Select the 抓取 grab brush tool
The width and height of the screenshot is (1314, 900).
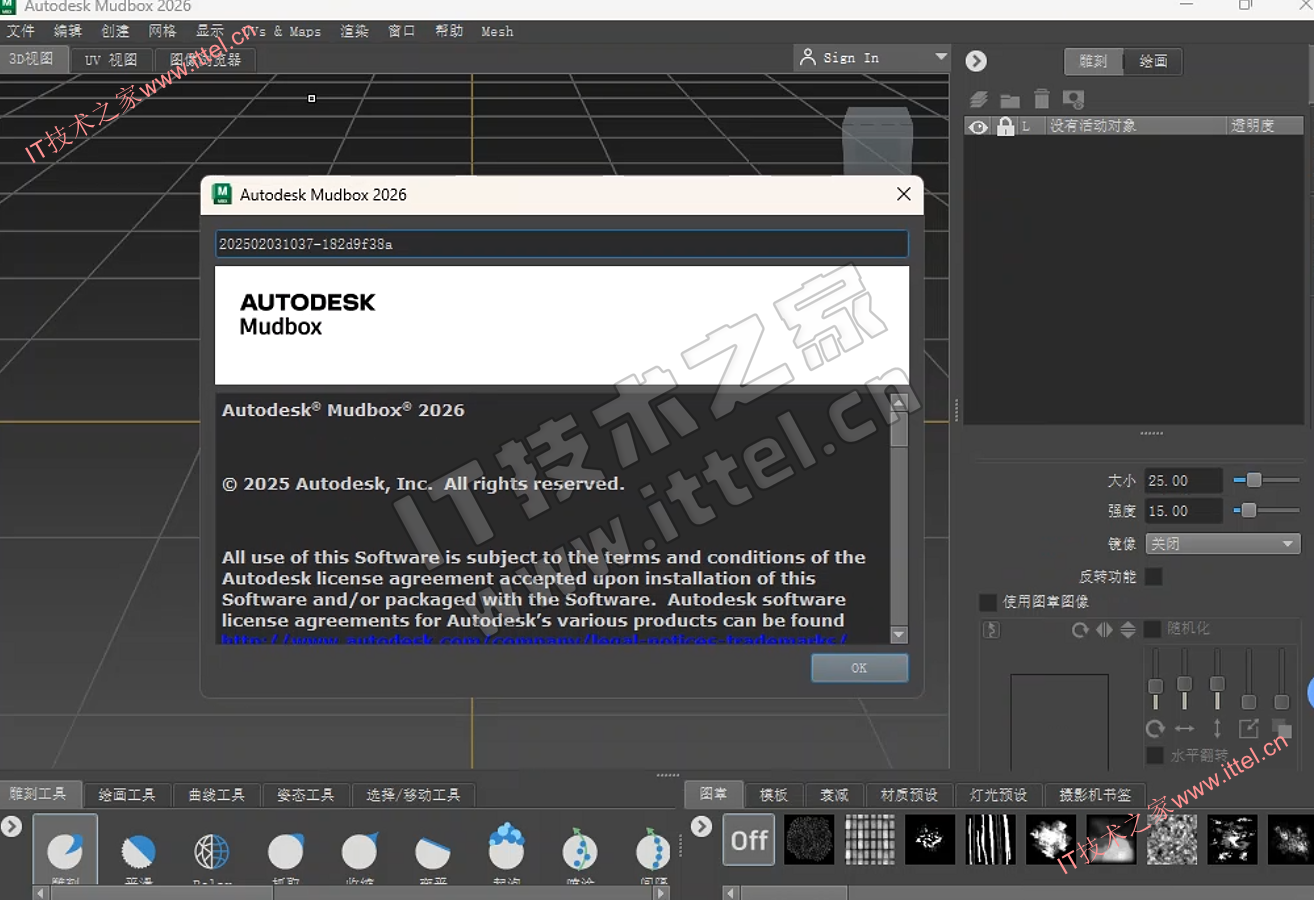point(286,852)
